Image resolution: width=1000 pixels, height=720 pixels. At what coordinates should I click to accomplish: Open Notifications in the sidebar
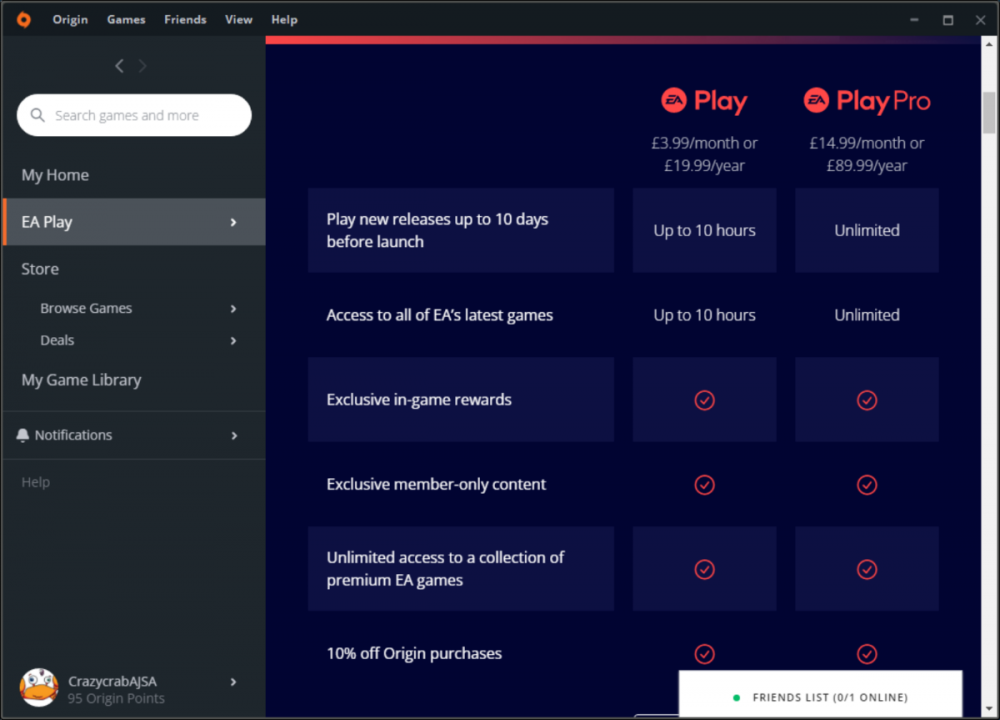(x=73, y=435)
